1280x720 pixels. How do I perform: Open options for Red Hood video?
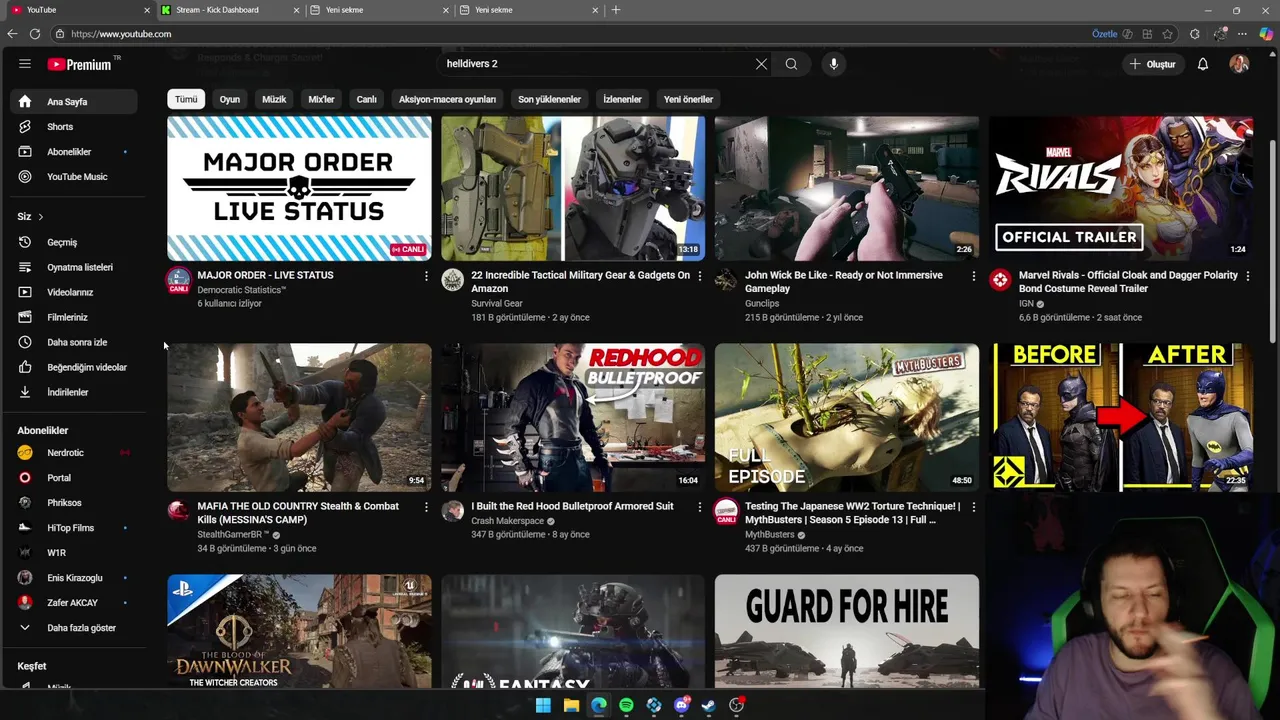point(700,507)
